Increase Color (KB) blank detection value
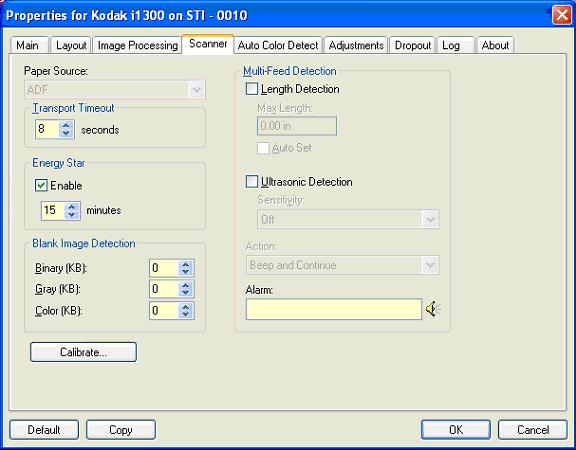The height and width of the screenshot is (450, 576). pyautogui.click(x=186, y=307)
